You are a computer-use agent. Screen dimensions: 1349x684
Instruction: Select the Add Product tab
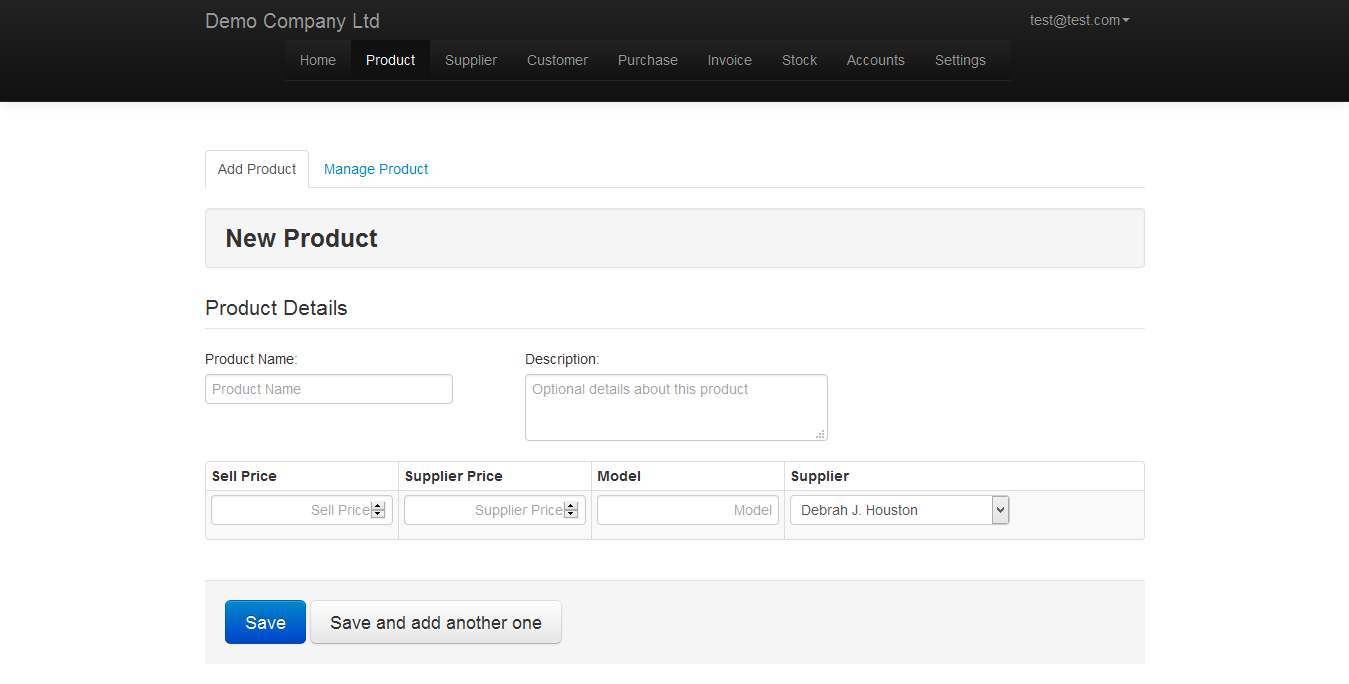point(256,169)
